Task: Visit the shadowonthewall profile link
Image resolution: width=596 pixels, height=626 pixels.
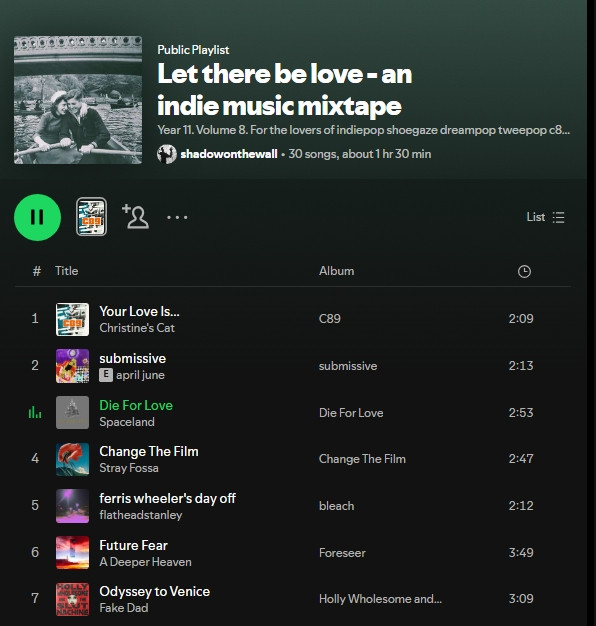Action: 229,154
